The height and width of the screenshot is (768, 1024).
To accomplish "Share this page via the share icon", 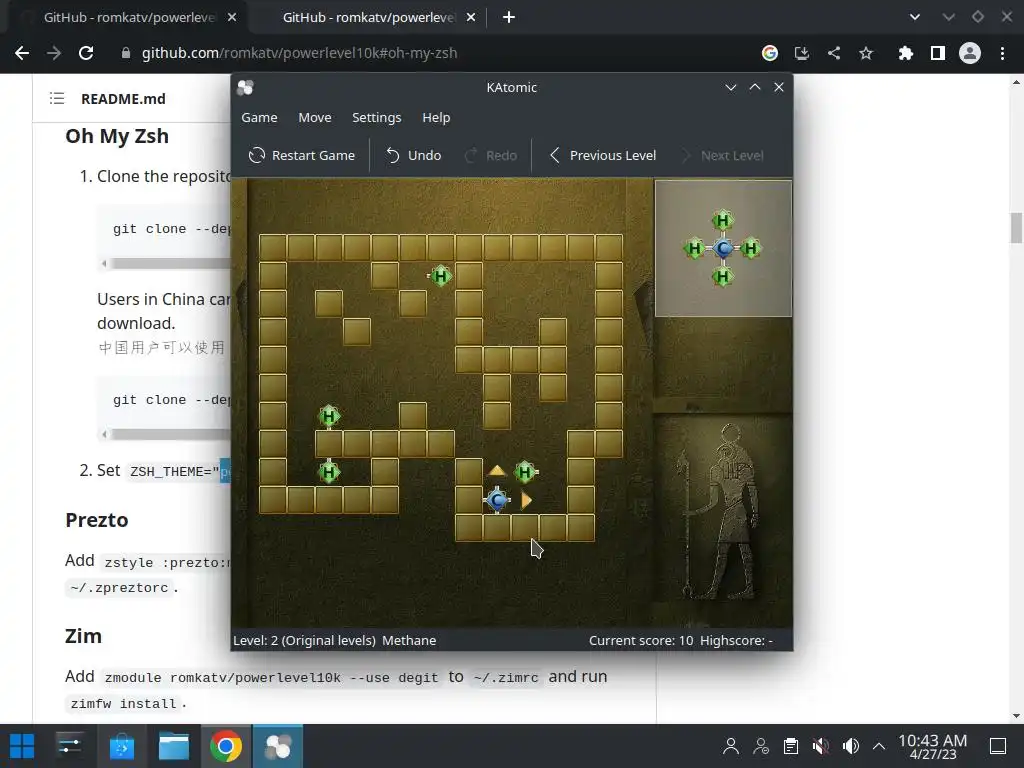I will coord(834,54).
